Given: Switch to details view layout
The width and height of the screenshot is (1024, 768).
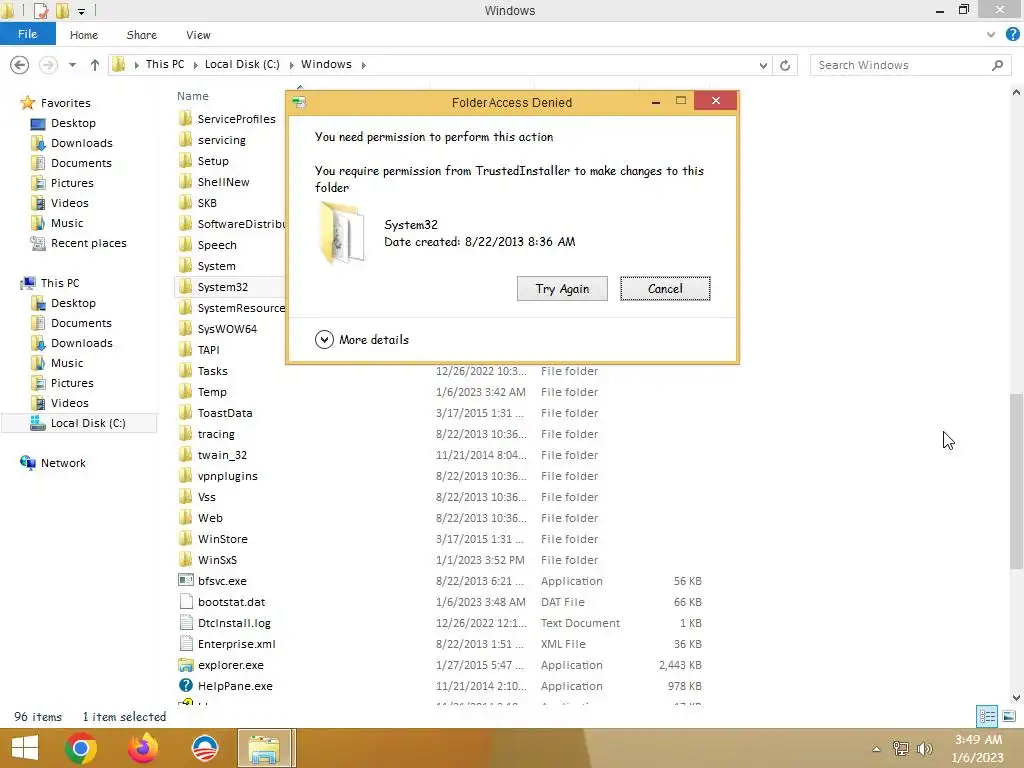Looking at the screenshot, I should (x=987, y=716).
